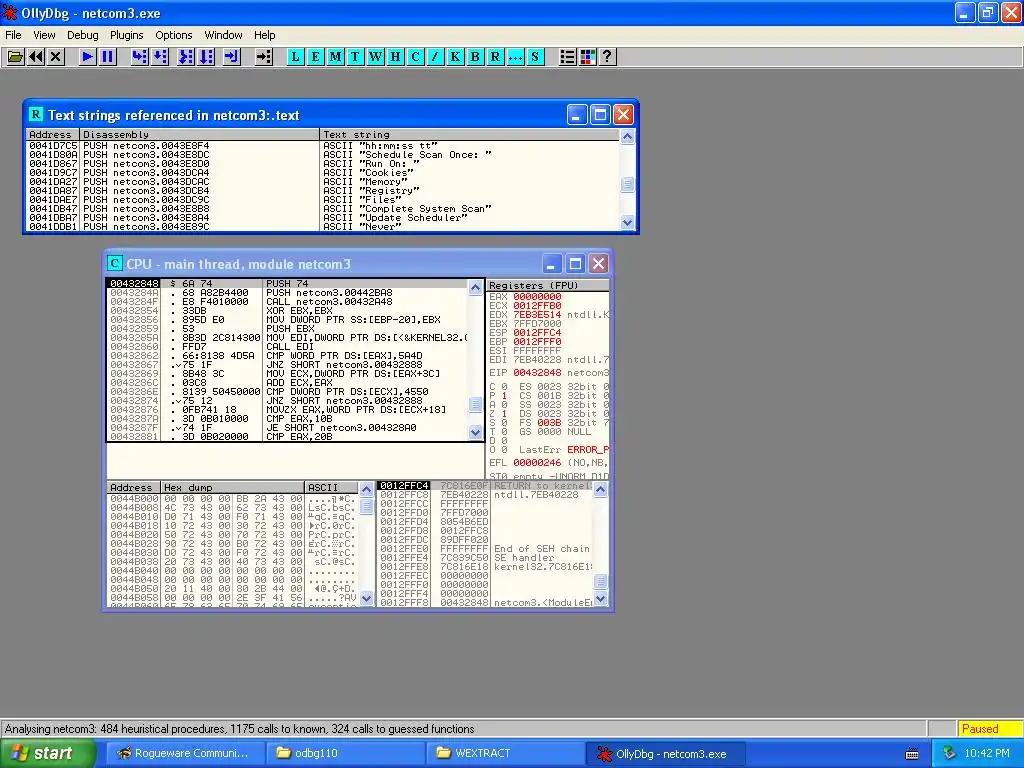Select the "Registry" string row
The width and height of the screenshot is (1024, 768).
pos(323,191)
